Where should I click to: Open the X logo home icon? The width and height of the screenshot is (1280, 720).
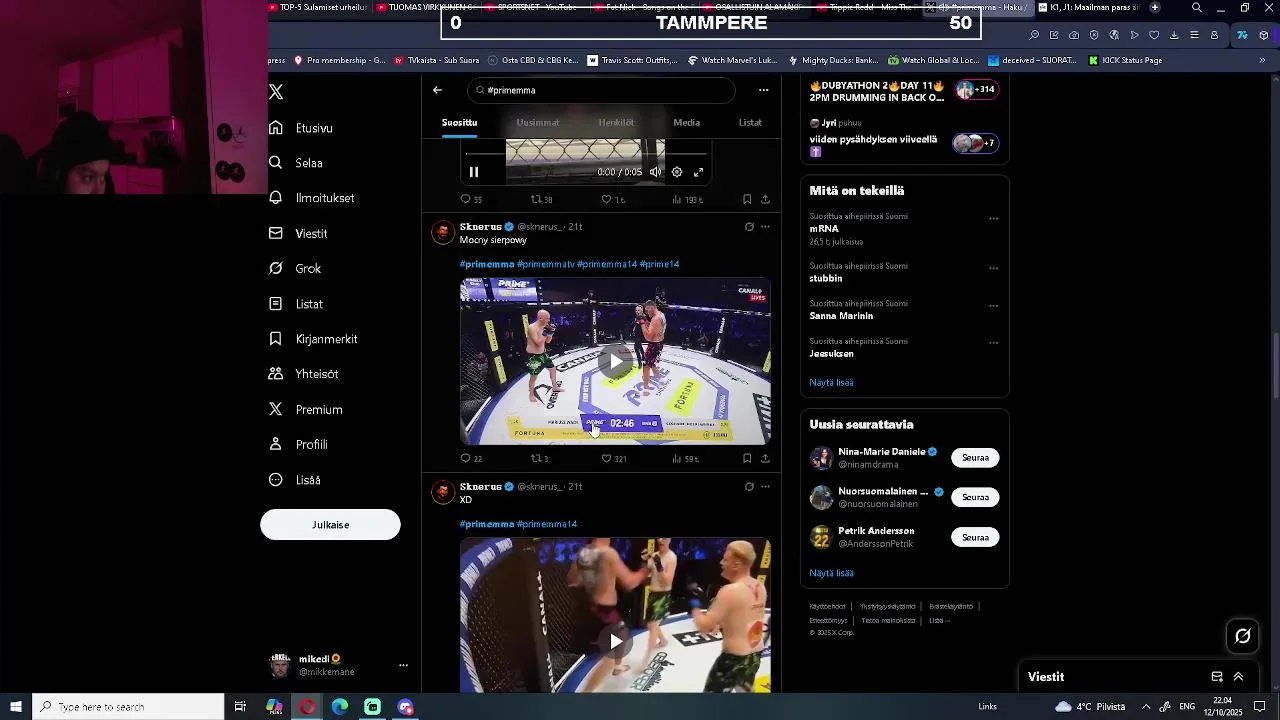click(x=276, y=92)
